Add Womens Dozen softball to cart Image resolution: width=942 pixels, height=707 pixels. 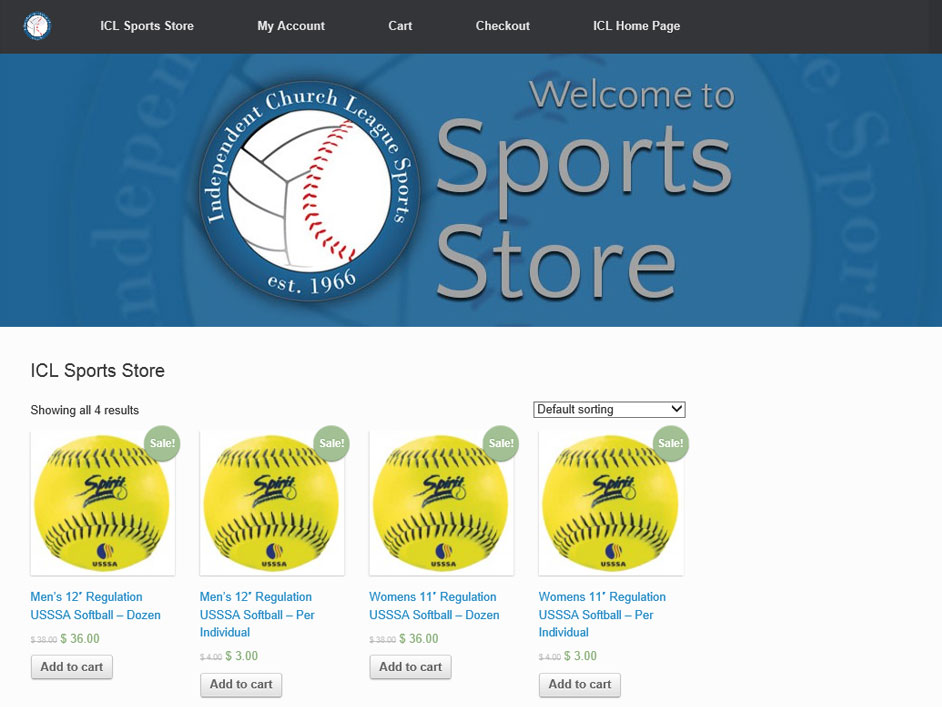410,667
